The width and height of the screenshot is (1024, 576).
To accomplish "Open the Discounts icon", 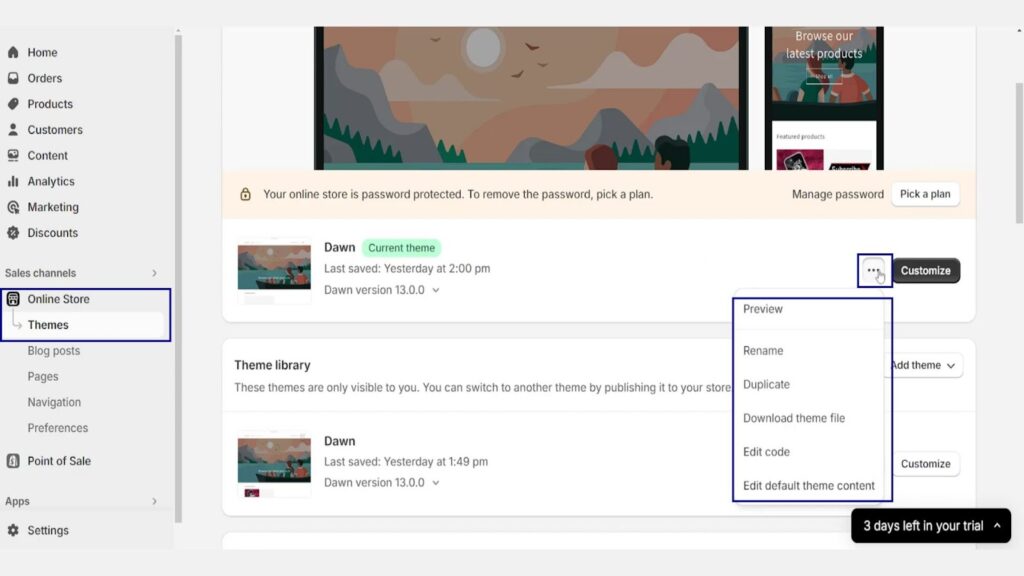I will [x=14, y=232].
